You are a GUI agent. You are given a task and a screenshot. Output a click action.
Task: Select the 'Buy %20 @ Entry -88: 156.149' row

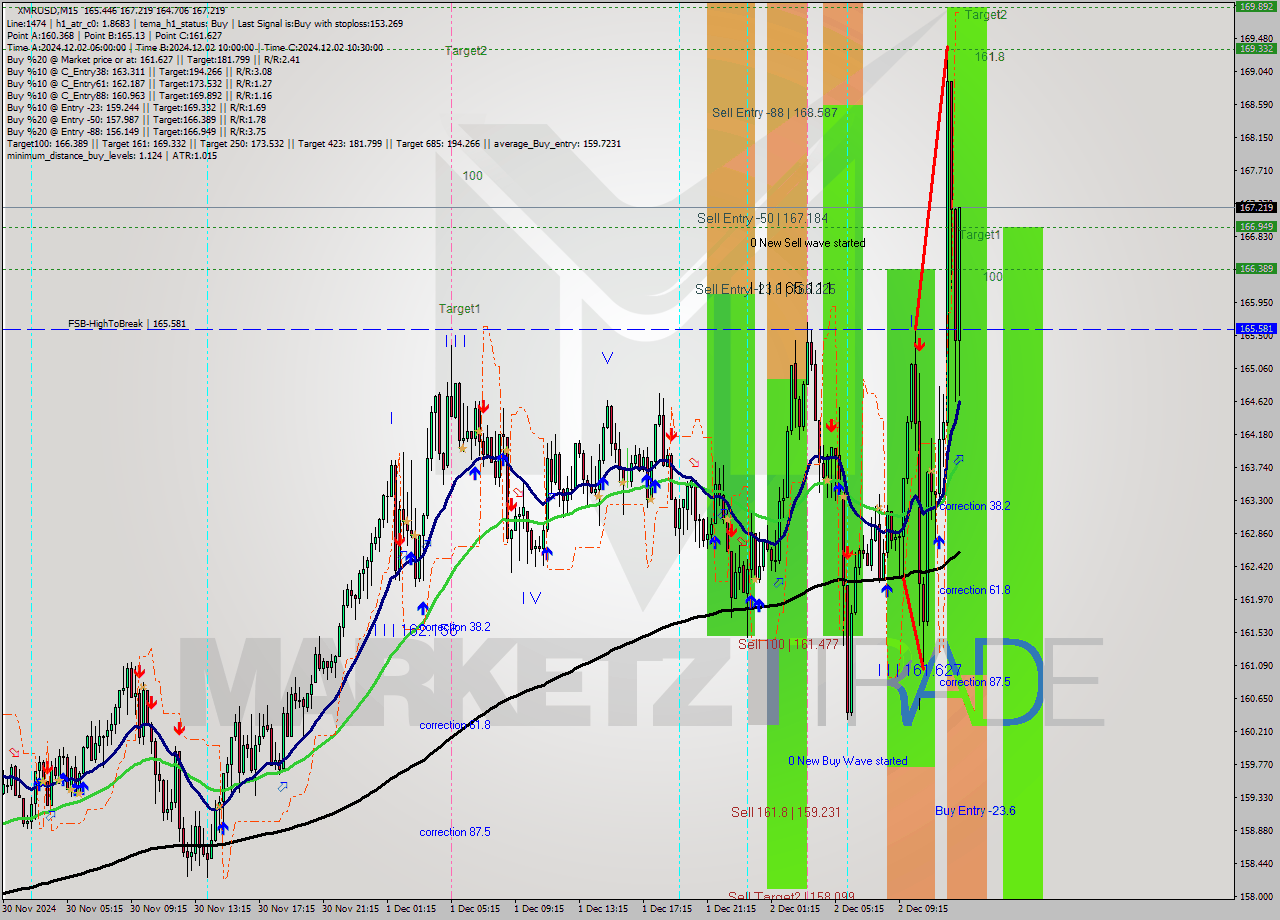tap(136, 131)
